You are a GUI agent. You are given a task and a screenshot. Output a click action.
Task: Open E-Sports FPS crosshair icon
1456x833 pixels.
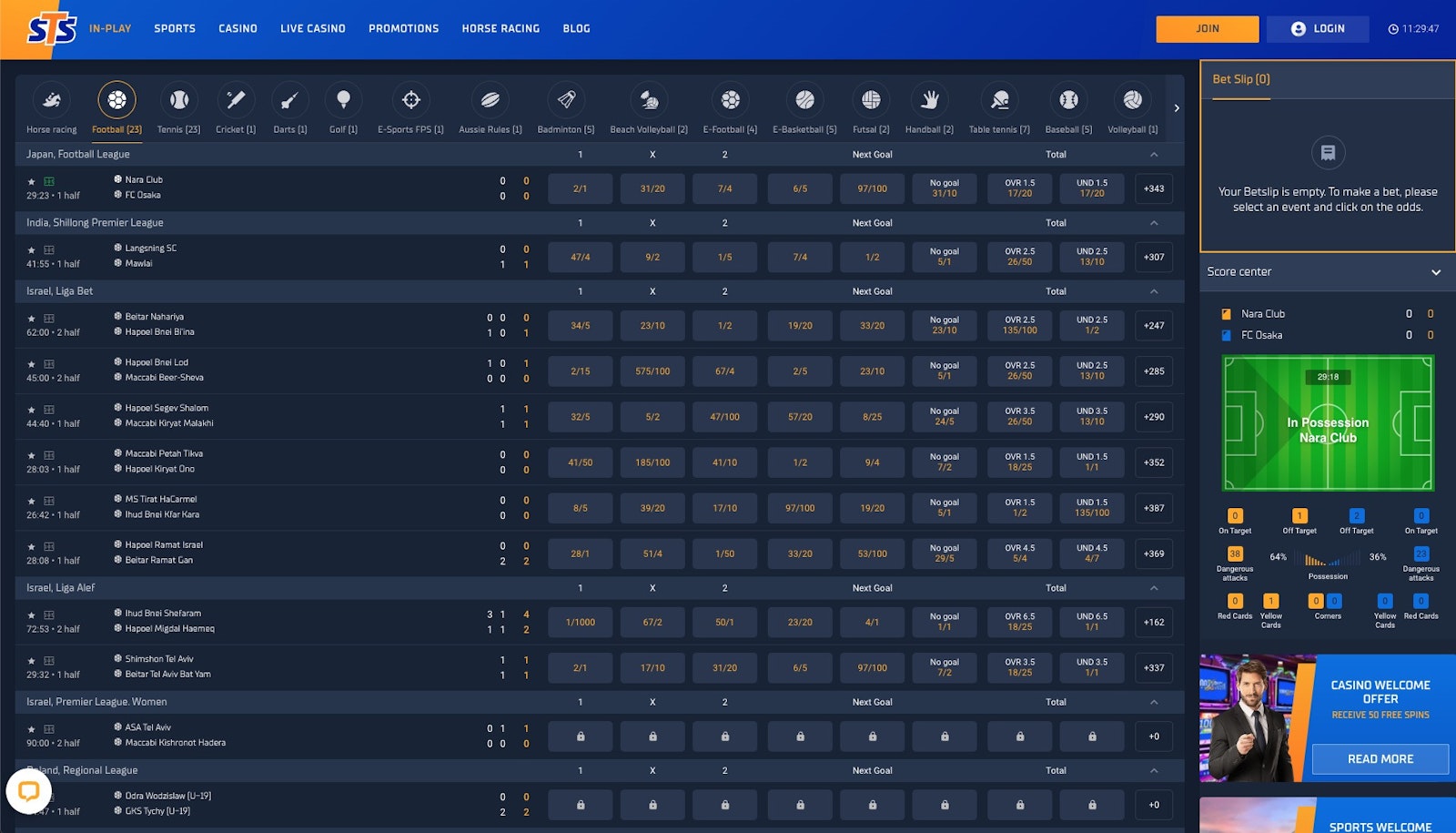click(x=410, y=100)
